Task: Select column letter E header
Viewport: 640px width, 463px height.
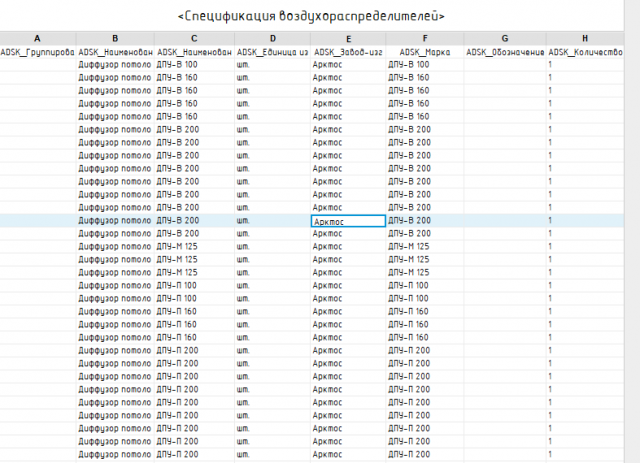Action: (348, 38)
